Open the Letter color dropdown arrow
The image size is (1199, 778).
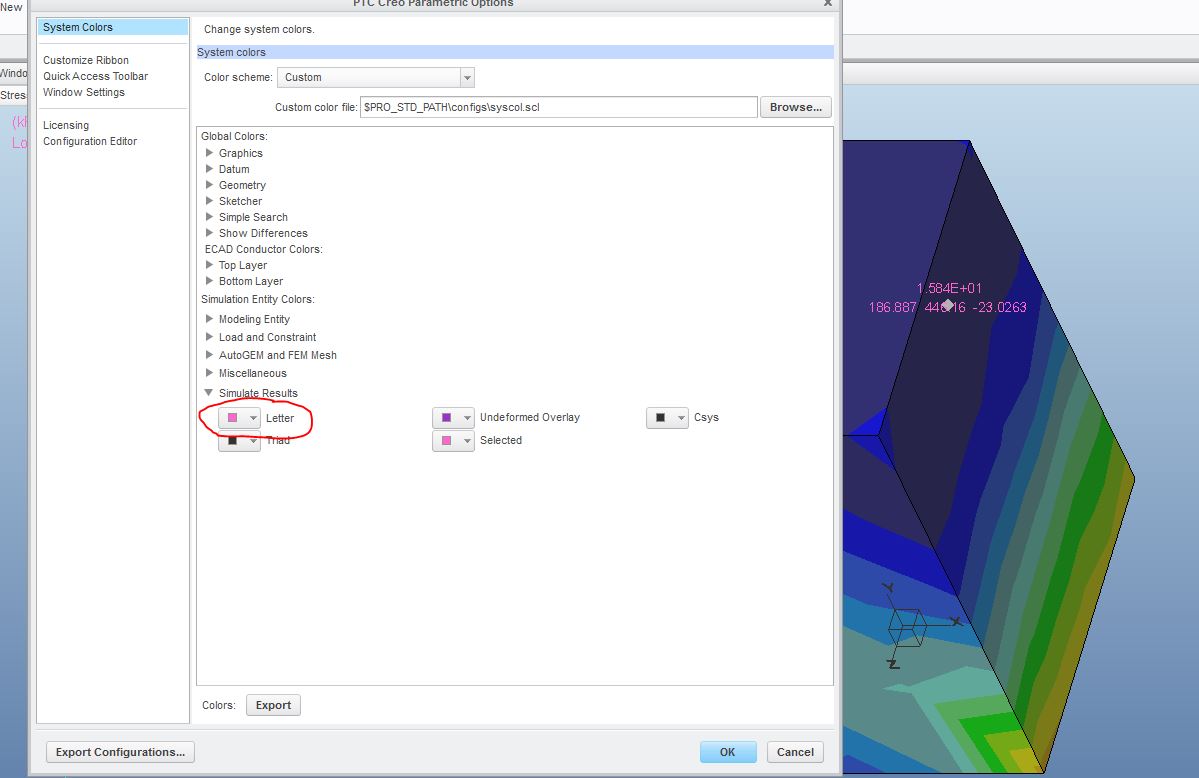253,418
